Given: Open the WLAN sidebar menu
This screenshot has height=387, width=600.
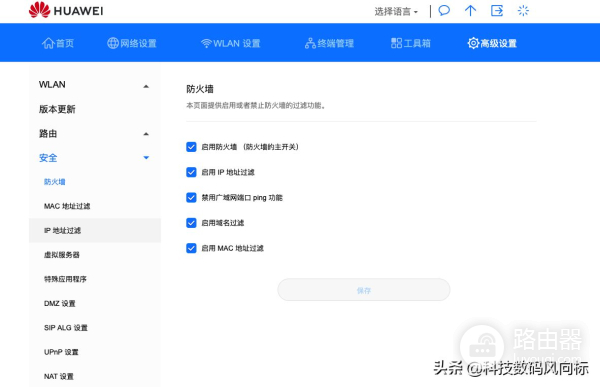Looking at the screenshot, I should [x=52, y=85].
